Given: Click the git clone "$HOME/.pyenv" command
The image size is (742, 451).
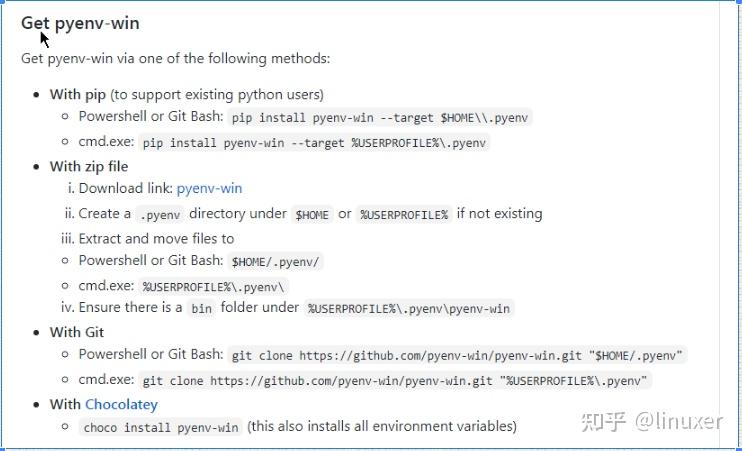Looking at the screenshot, I should [x=457, y=355].
